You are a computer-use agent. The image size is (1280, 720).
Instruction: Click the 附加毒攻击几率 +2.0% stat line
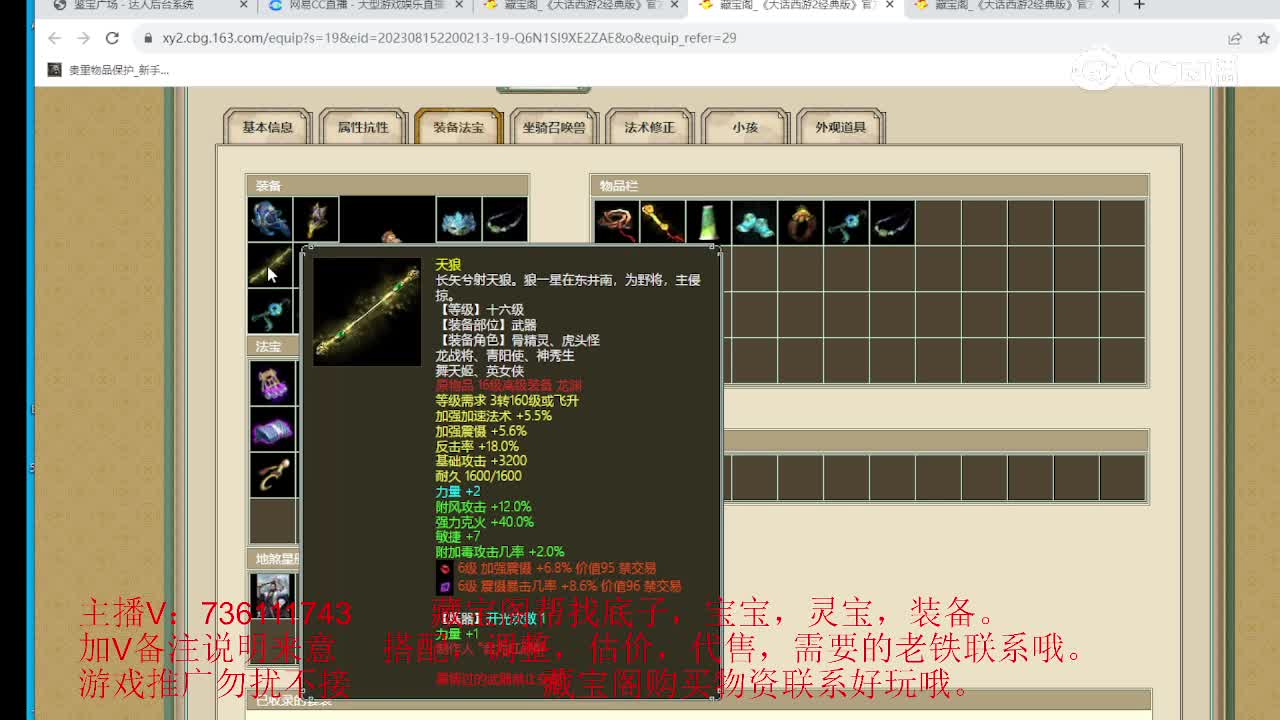(500, 552)
